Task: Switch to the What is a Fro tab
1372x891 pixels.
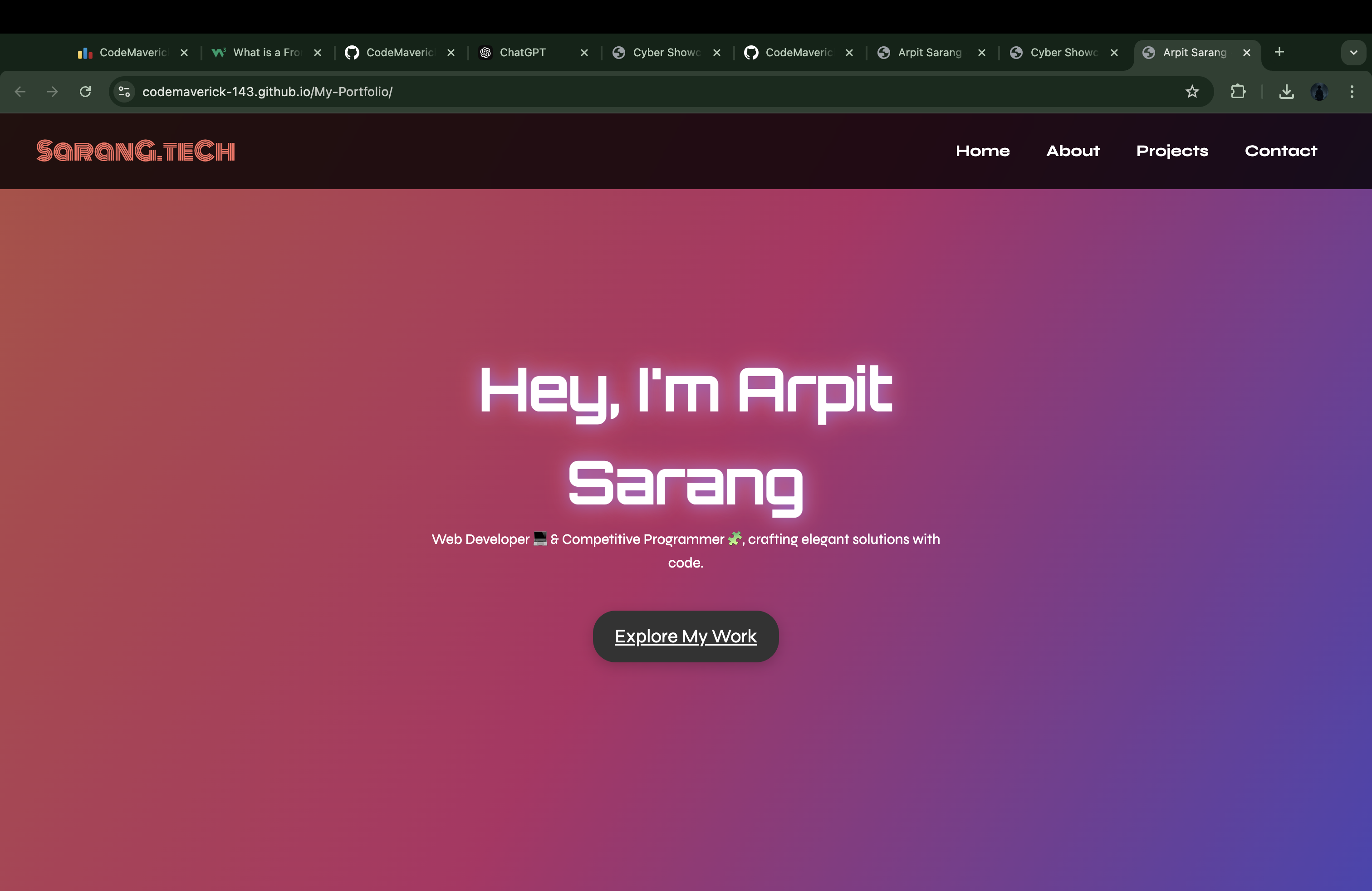Action: (267, 53)
